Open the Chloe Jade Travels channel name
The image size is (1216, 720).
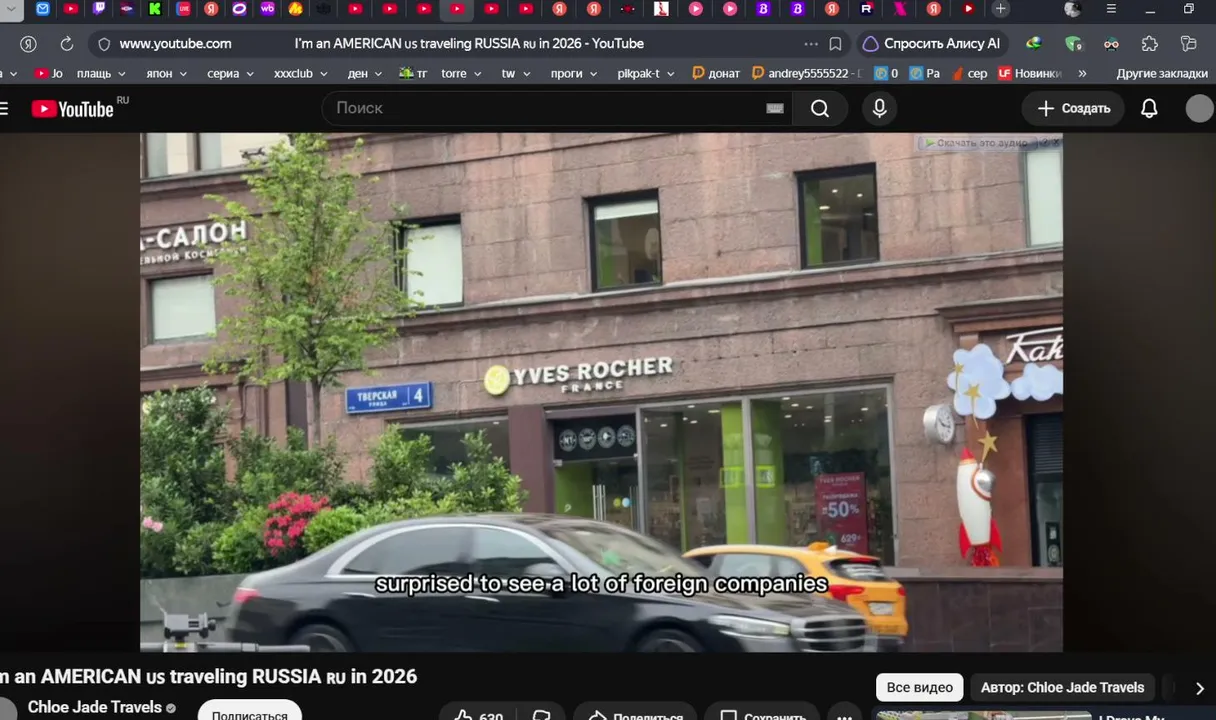95,707
